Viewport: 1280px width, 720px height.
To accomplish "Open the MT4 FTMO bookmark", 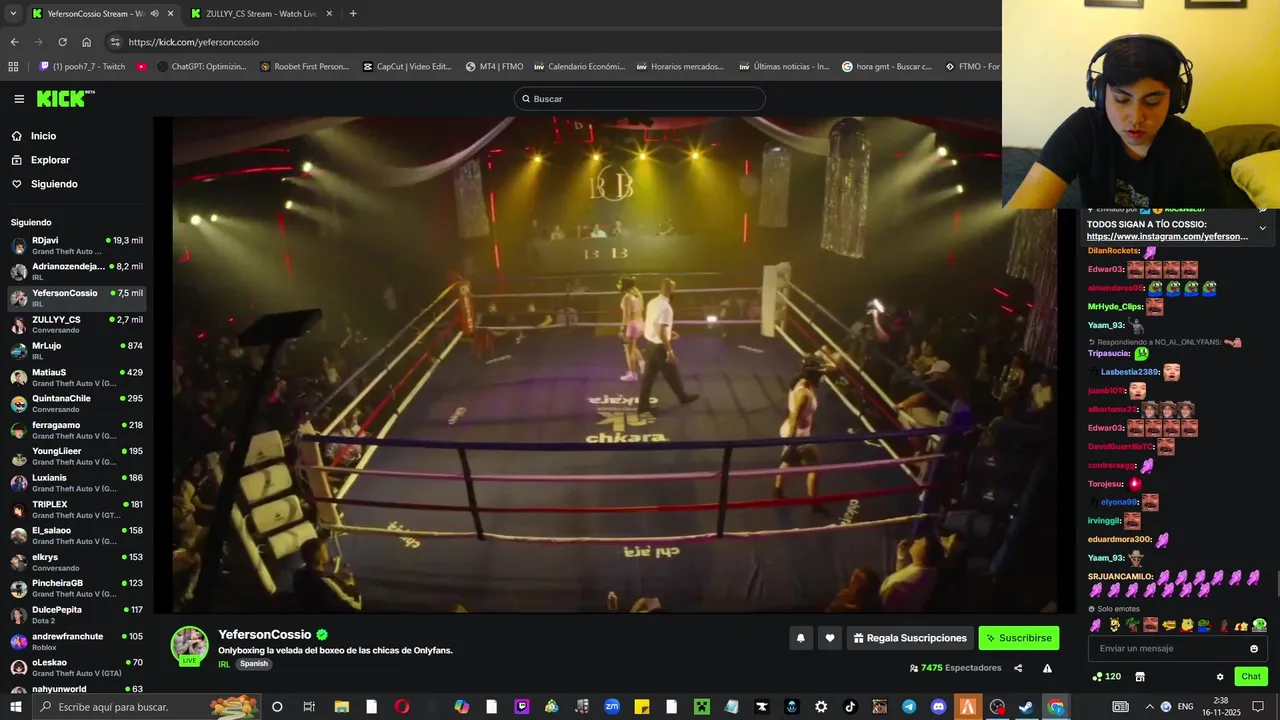I will point(494,67).
